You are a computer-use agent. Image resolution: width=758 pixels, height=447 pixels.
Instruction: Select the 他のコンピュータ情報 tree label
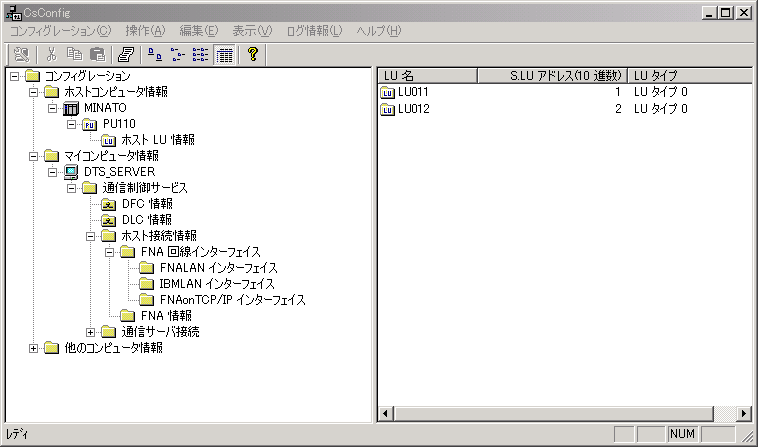tap(114, 348)
